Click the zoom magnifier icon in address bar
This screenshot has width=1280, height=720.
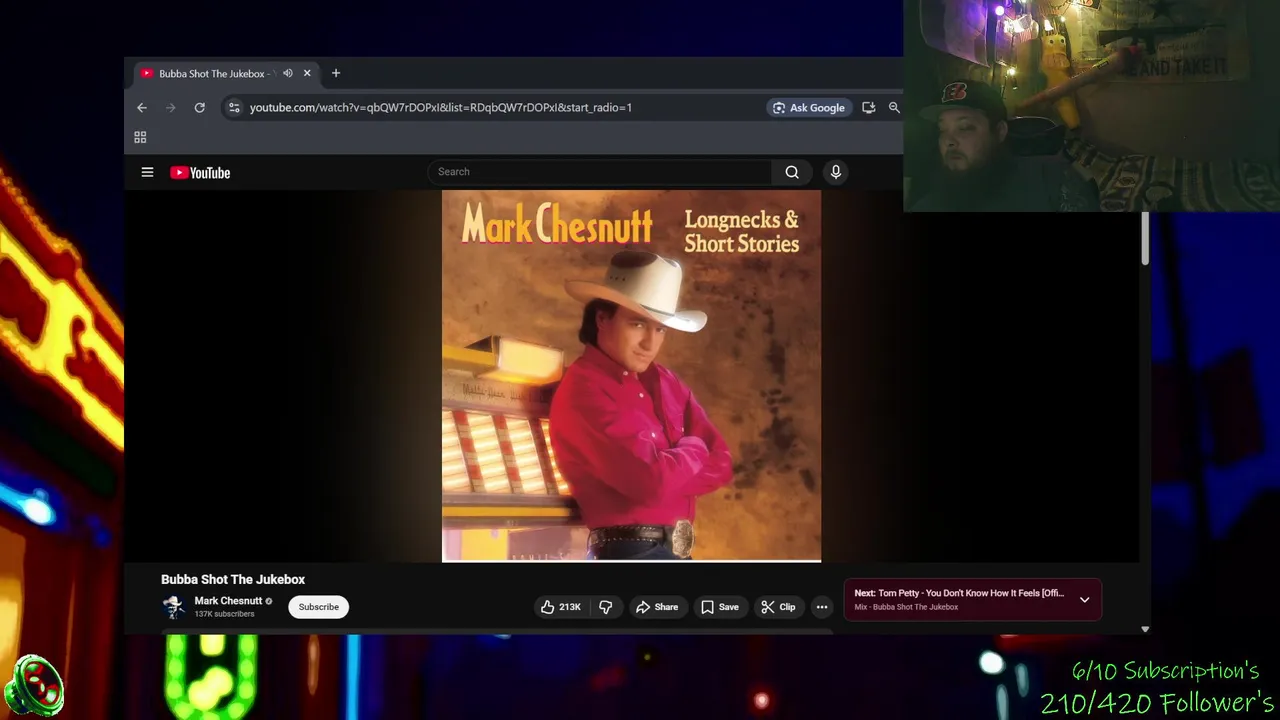coord(894,107)
